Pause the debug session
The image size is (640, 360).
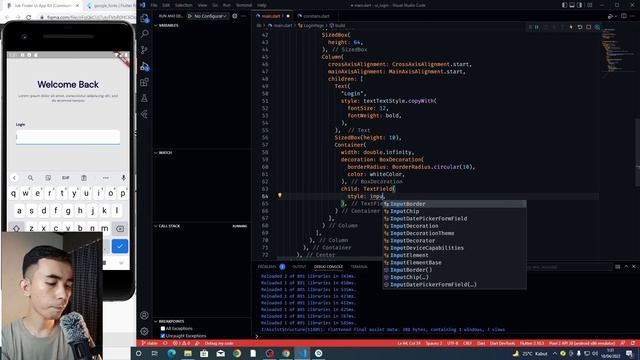pos(537,27)
